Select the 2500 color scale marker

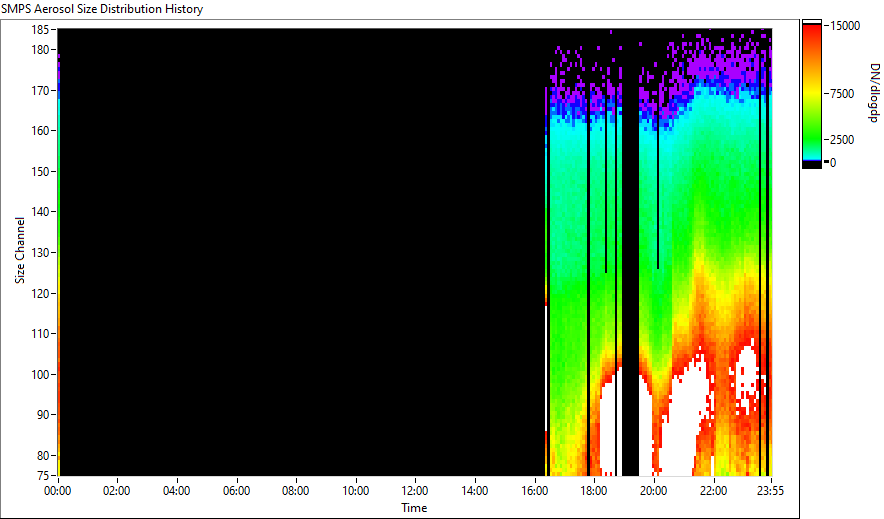842,140
